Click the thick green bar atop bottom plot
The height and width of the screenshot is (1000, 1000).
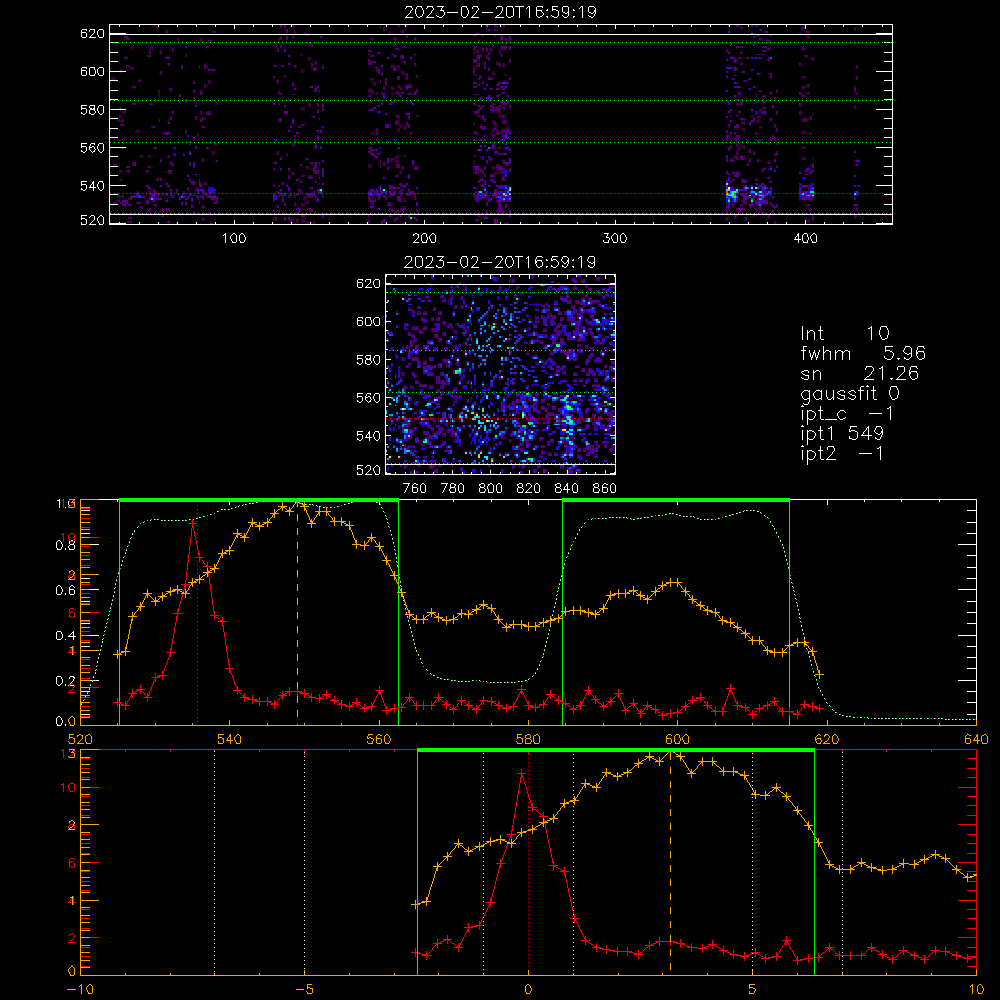click(x=615, y=751)
